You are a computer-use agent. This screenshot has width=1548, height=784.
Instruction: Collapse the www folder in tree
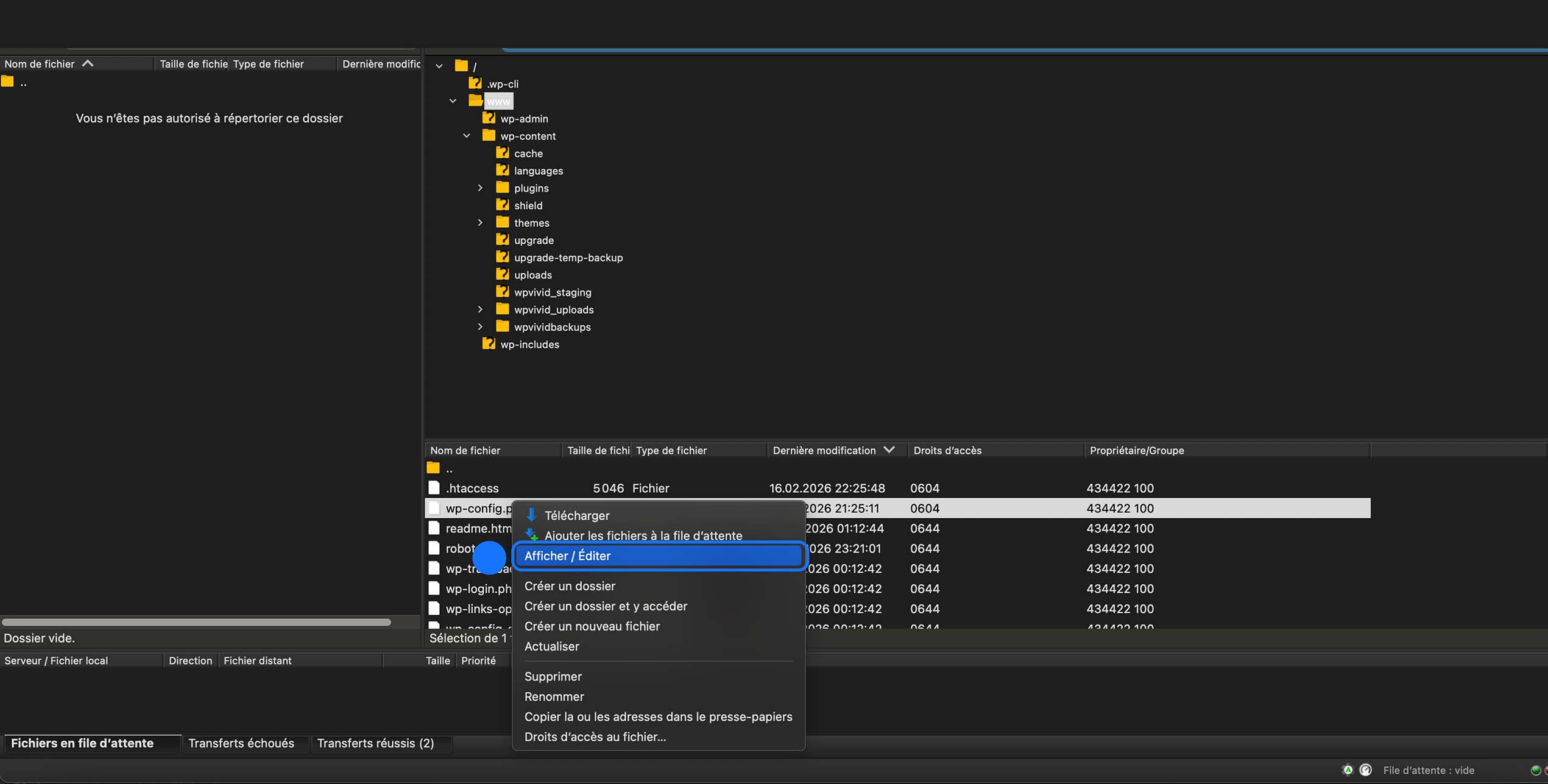point(453,101)
